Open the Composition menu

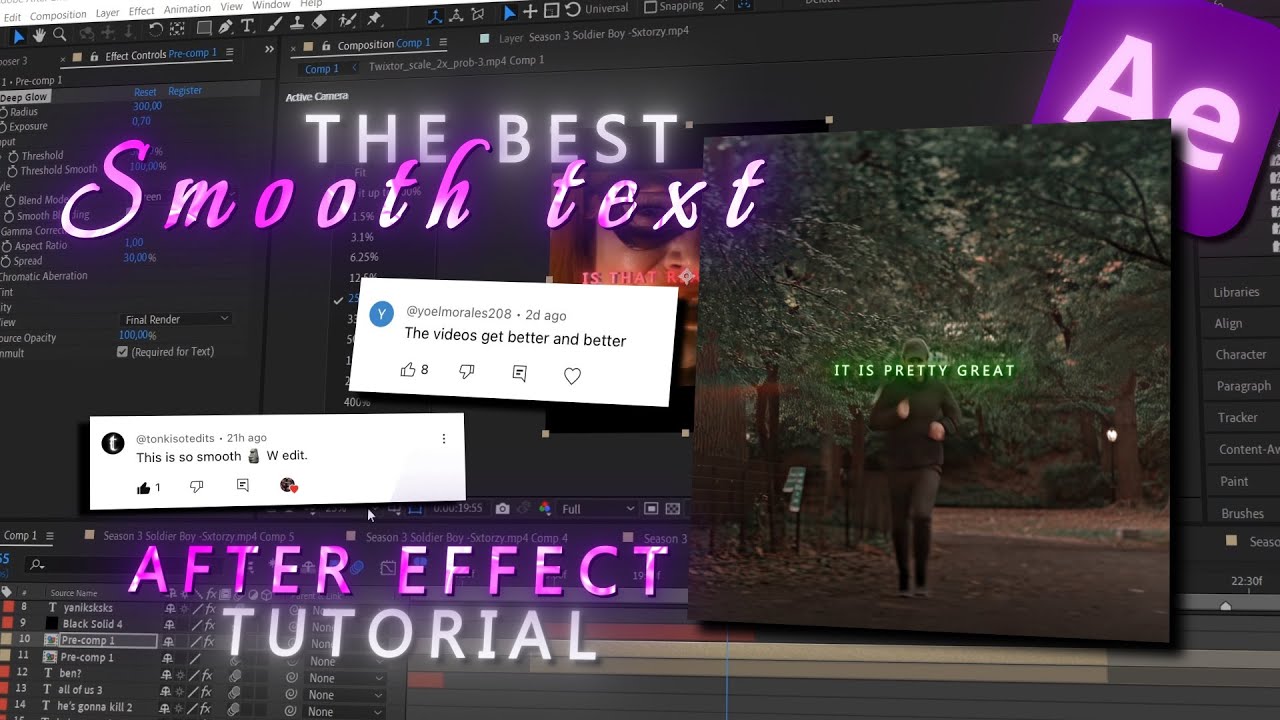tap(57, 16)
